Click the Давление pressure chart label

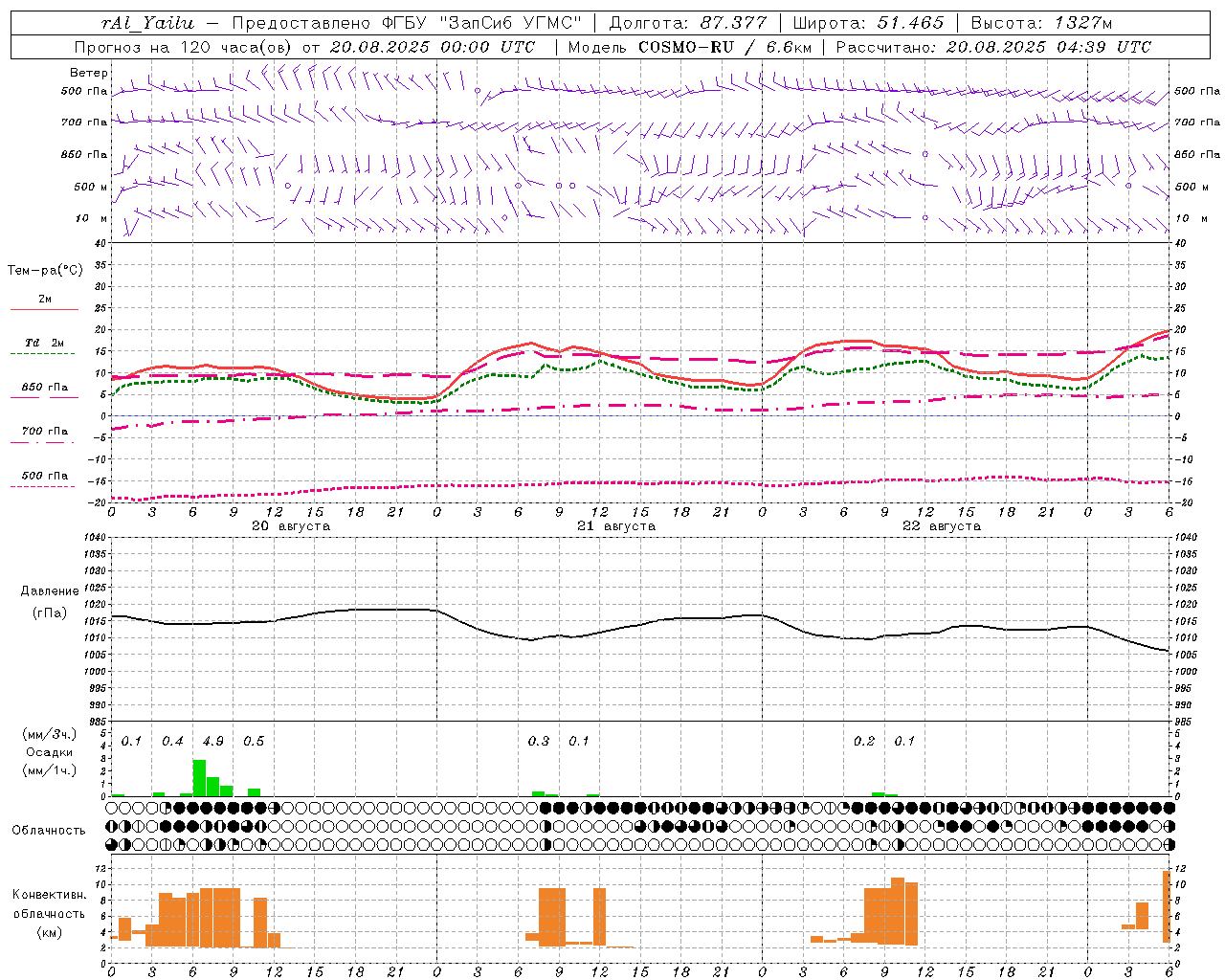coord(50,591)
